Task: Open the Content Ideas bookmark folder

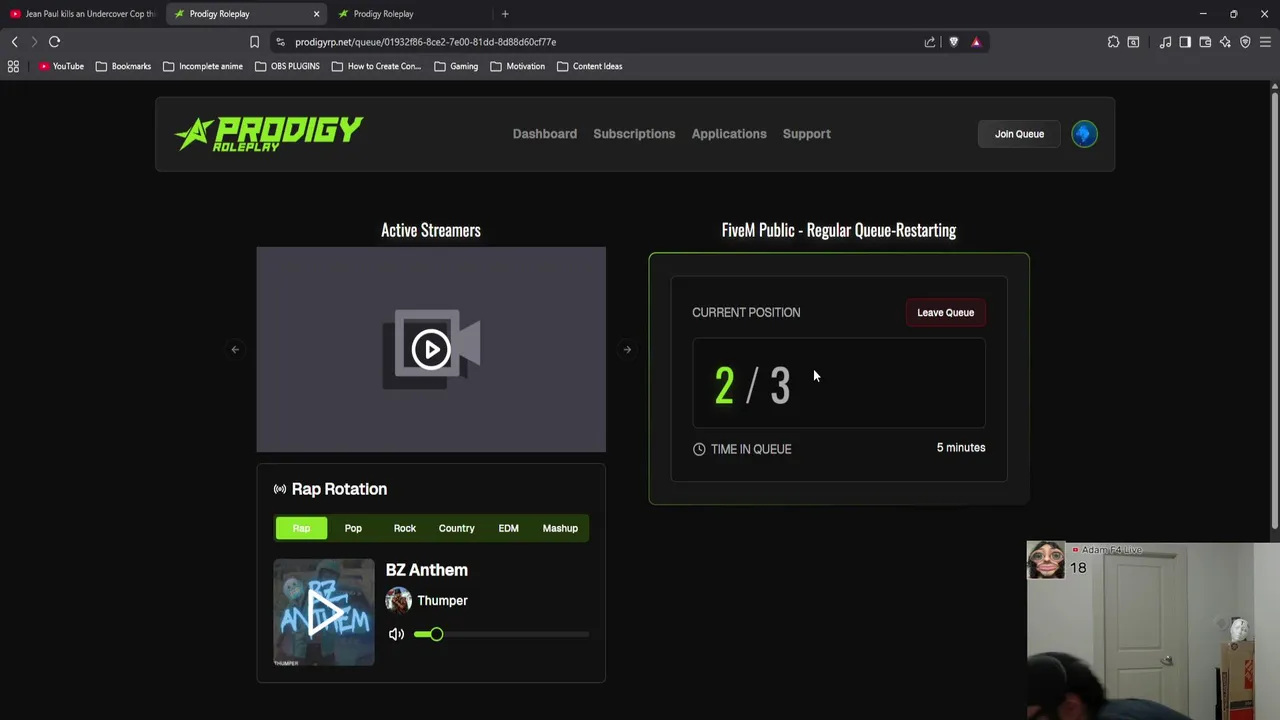Action: coord(590,66)
